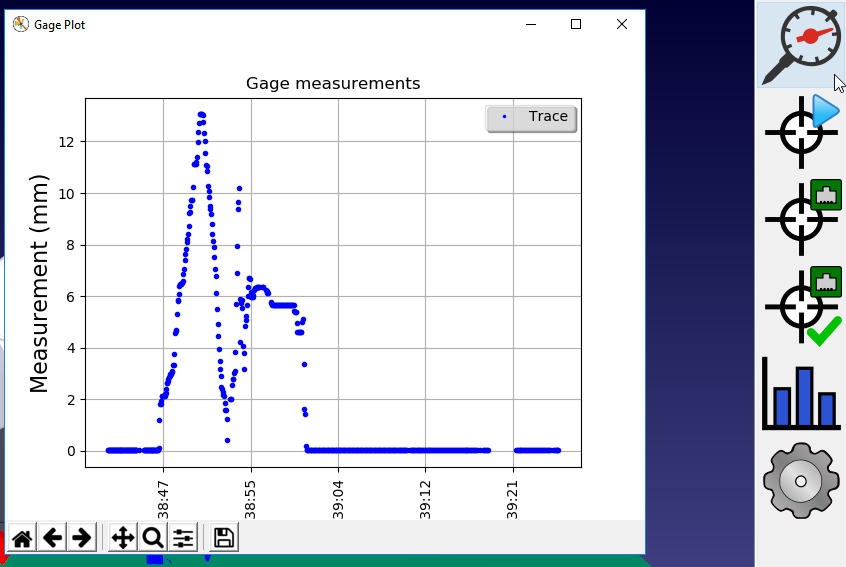This screenshot has width=846, height=567.
Task: Reset the plot to its home view
Action: click(x=22, y=538)
